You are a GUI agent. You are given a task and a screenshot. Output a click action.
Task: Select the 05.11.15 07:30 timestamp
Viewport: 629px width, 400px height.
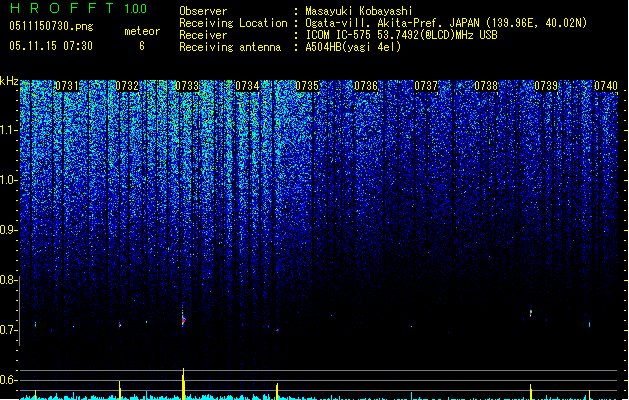tap(50, 46)
